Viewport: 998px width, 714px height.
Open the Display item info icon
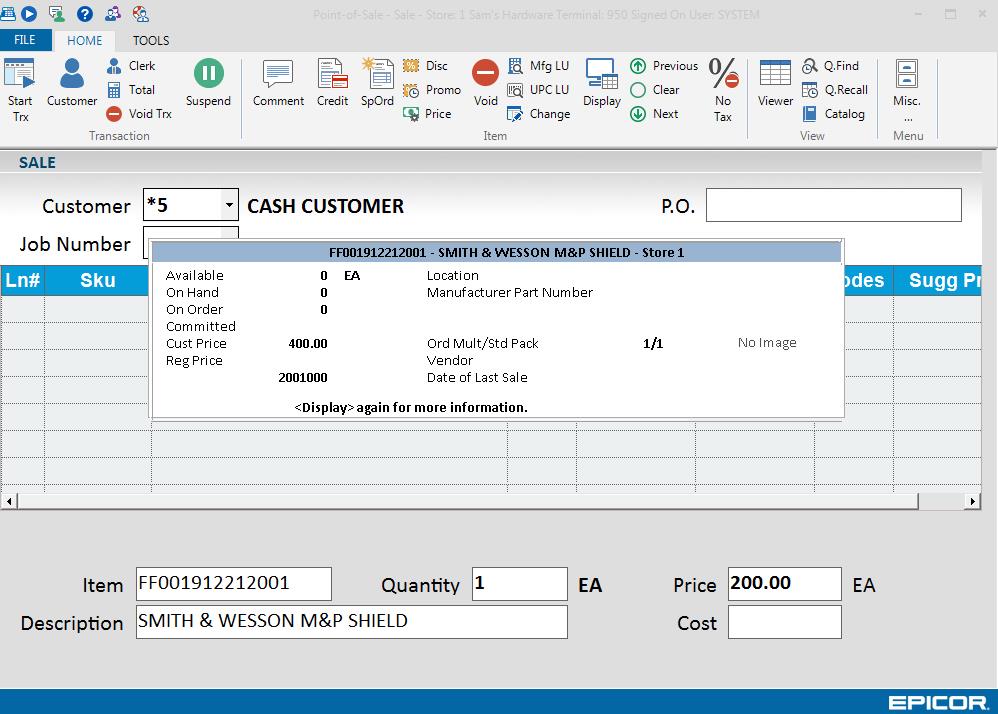[602, 83]
